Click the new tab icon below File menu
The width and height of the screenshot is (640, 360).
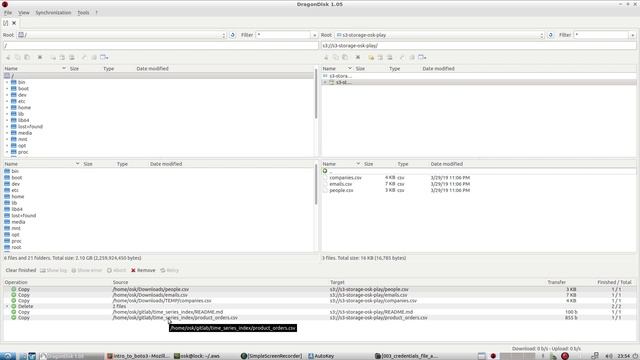click(6, 23)
